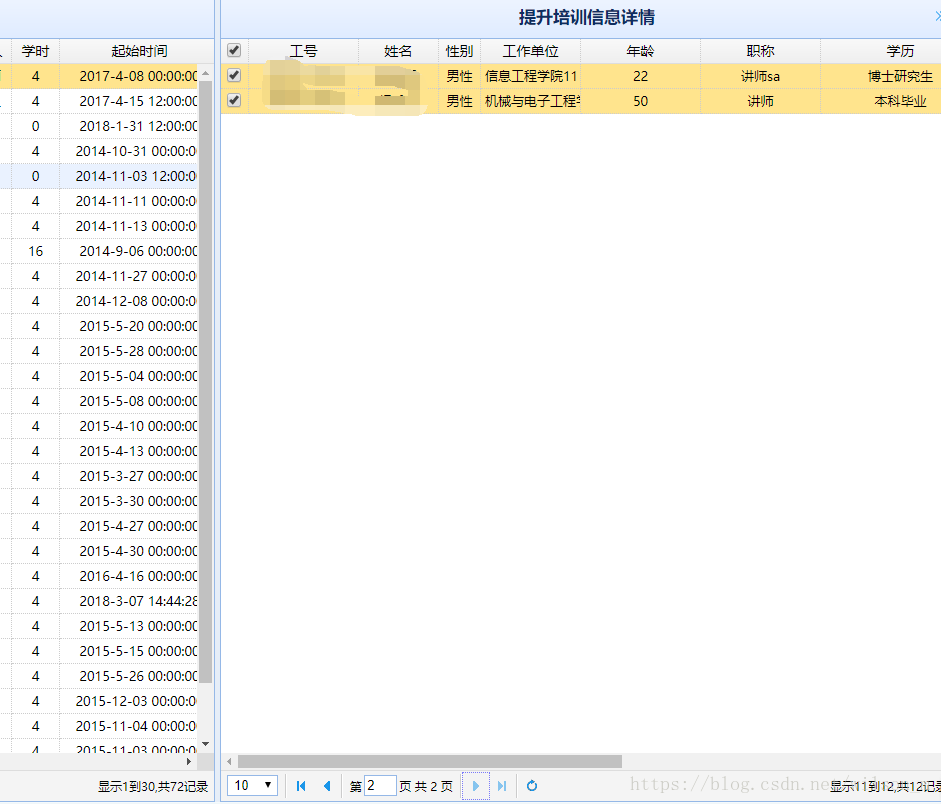Select row starting 2016-4-16
The height and width of the screenshot is (804, 941).
[x=98, y=576]
